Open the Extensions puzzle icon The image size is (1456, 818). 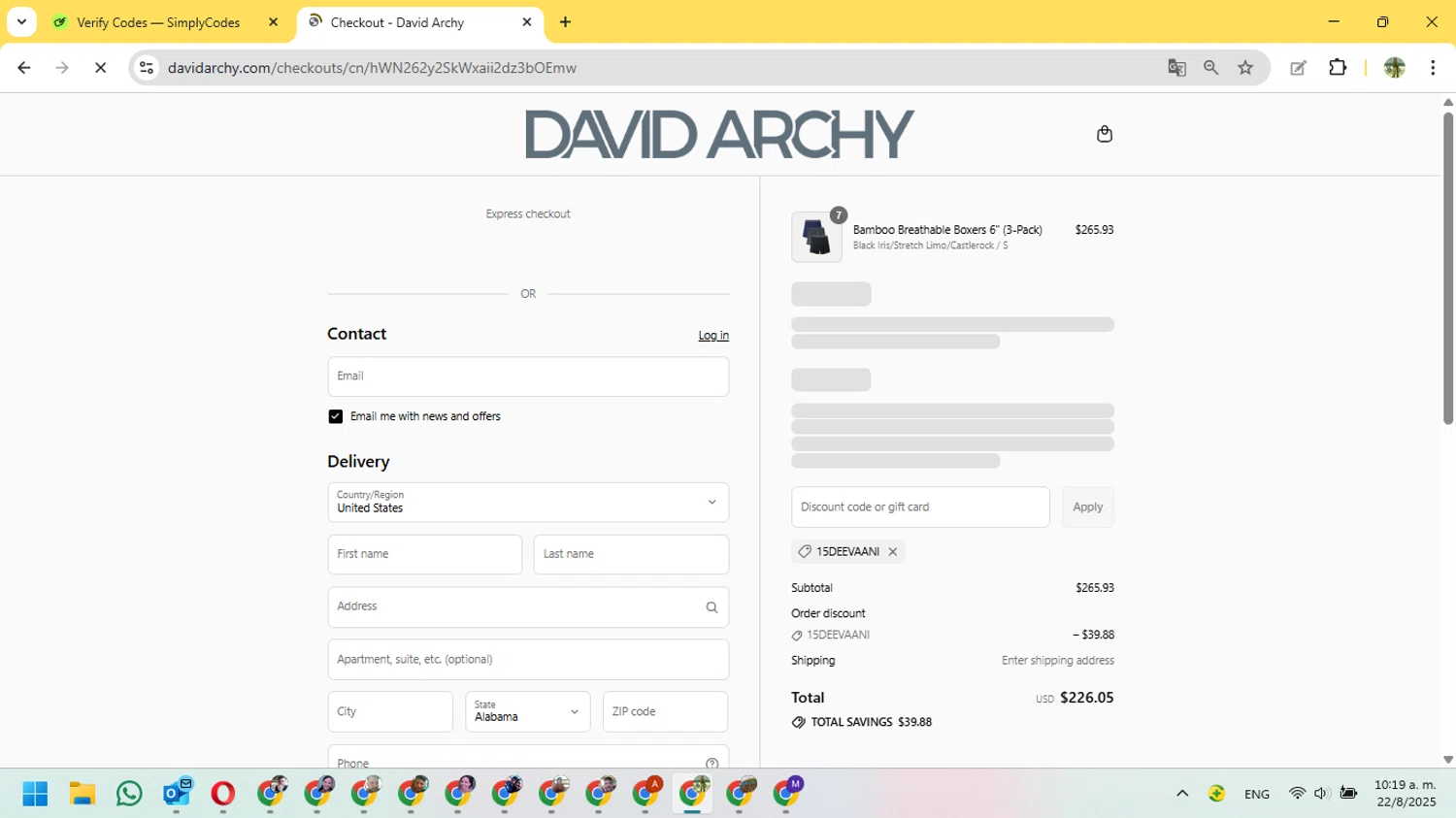pyautogui.click(x=1338, y=68)
